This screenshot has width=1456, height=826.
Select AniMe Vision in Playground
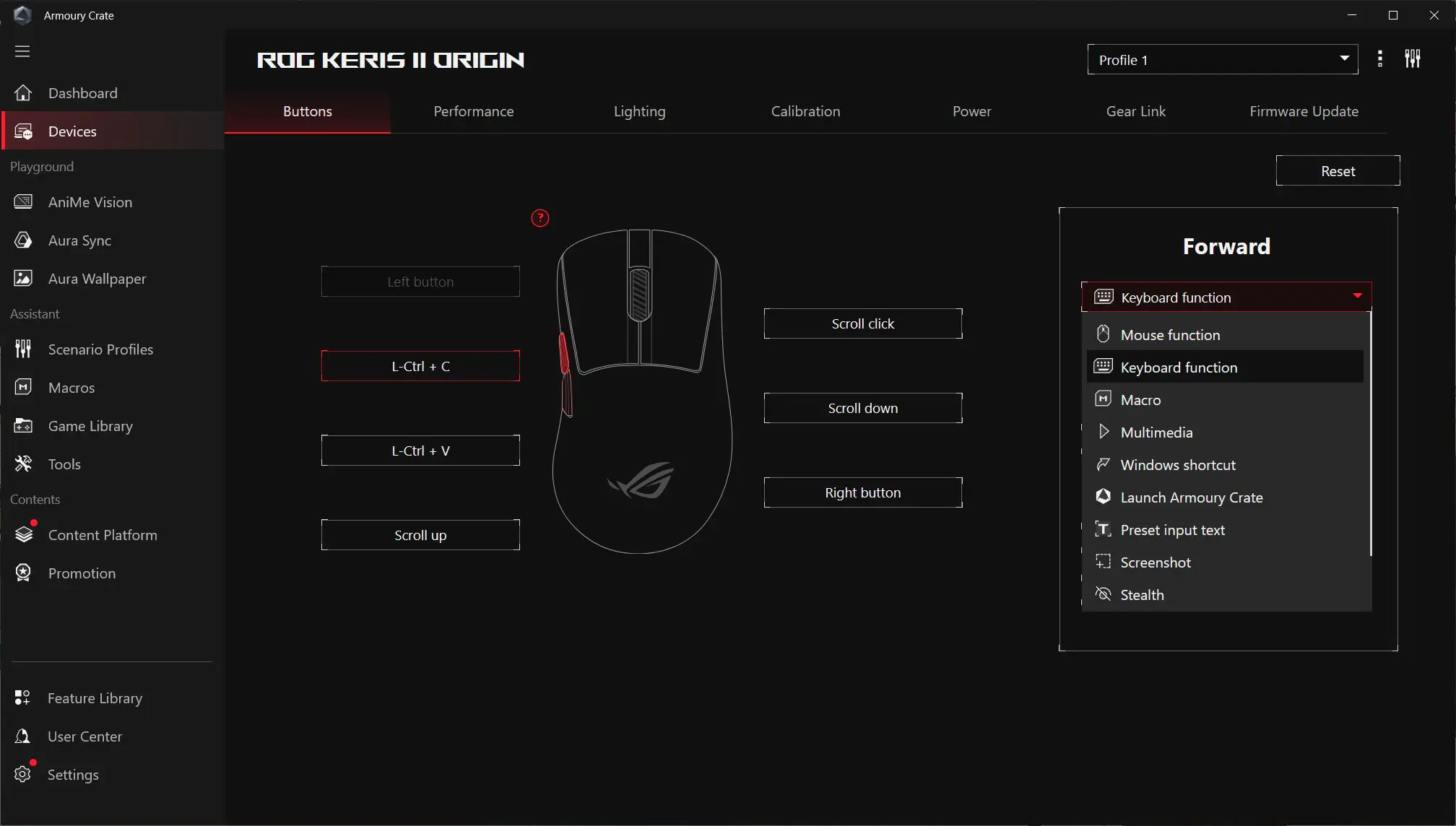[x=90, y=202]
